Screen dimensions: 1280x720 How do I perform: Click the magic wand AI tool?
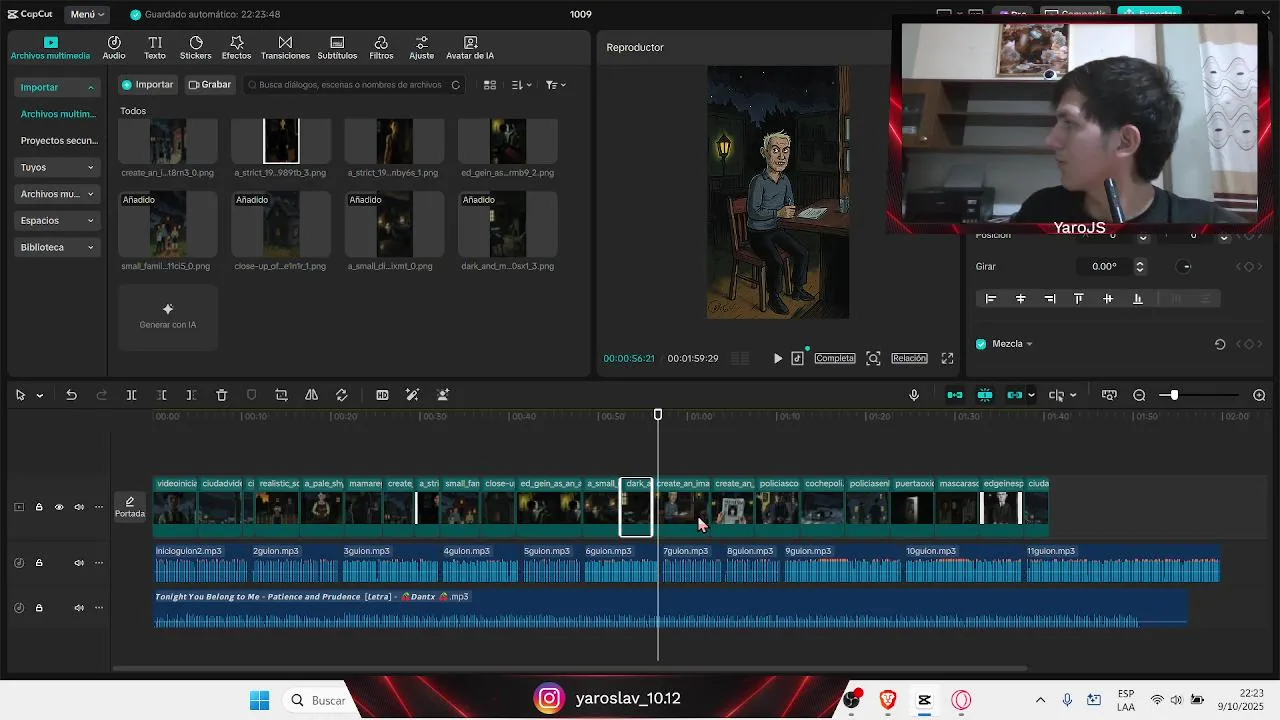pos(412,395)
